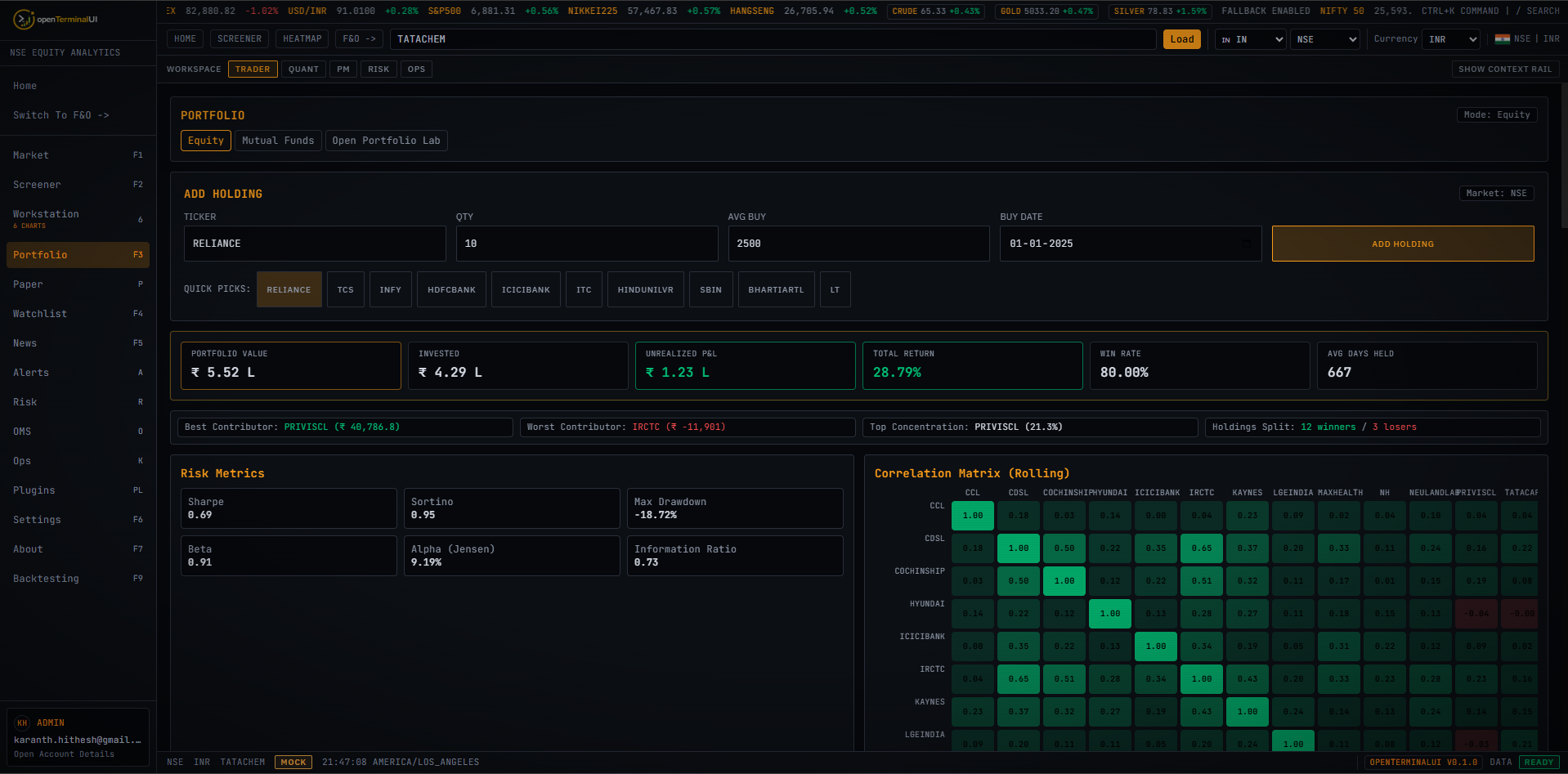
Task: Click the KH admin avatar badge
Action: click(22, 723)
